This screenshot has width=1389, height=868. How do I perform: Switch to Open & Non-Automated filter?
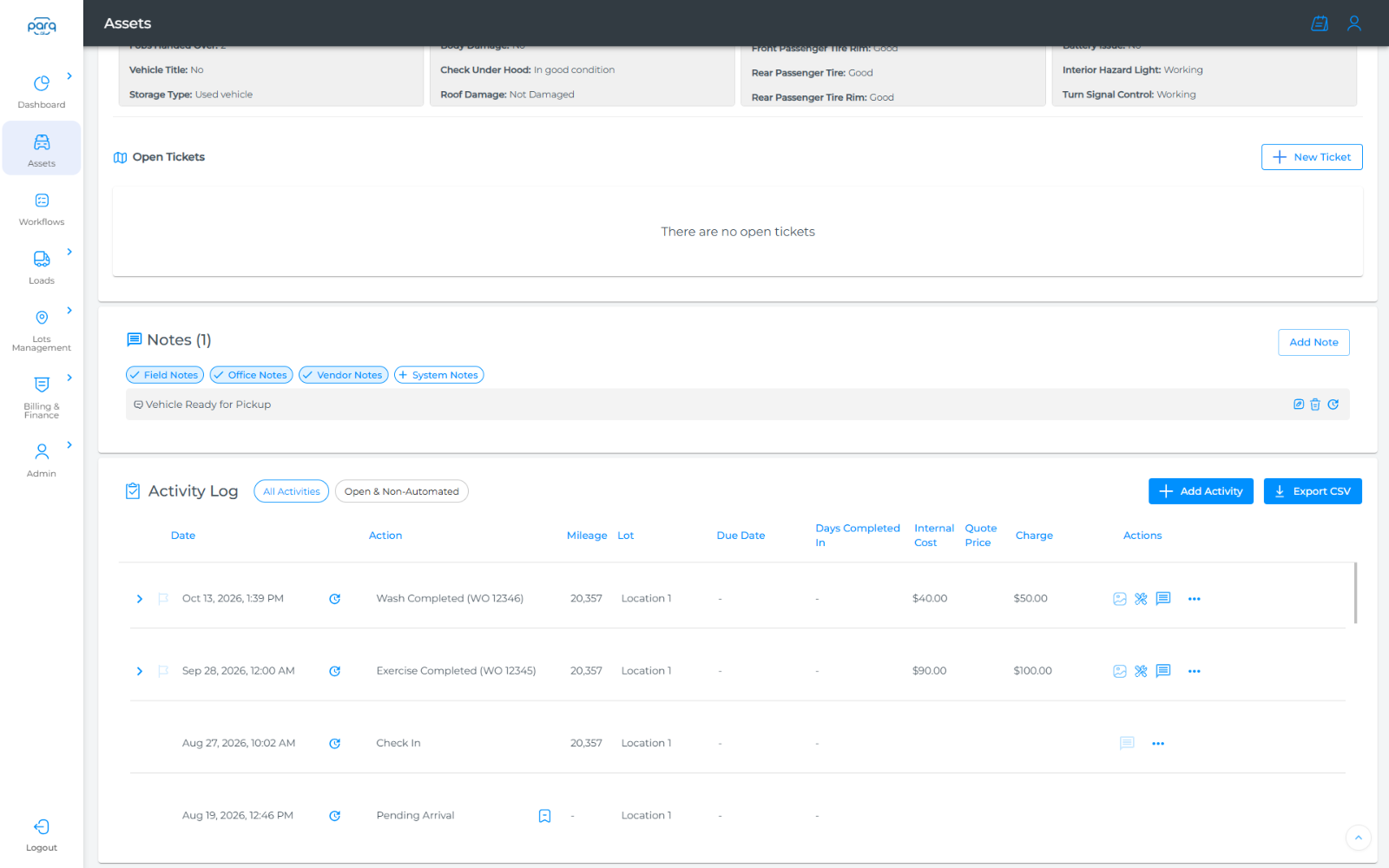(401, 491)
